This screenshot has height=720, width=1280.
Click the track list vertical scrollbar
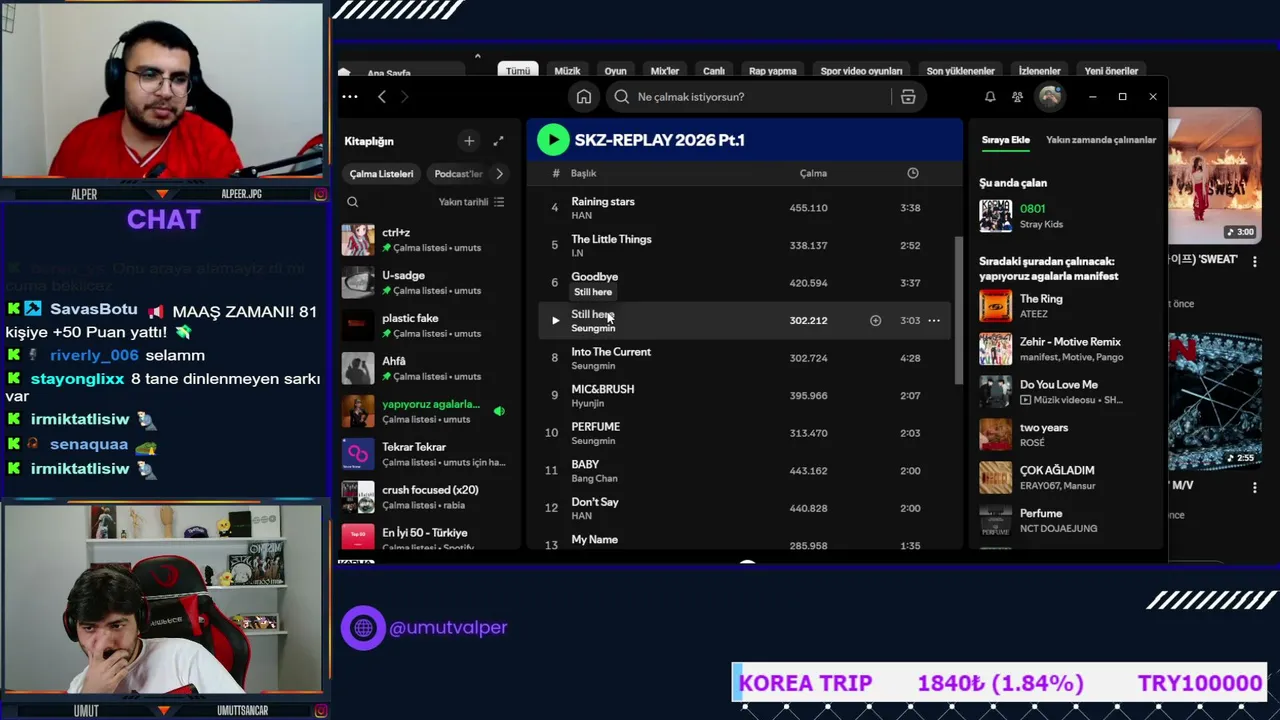coord(957,310)
